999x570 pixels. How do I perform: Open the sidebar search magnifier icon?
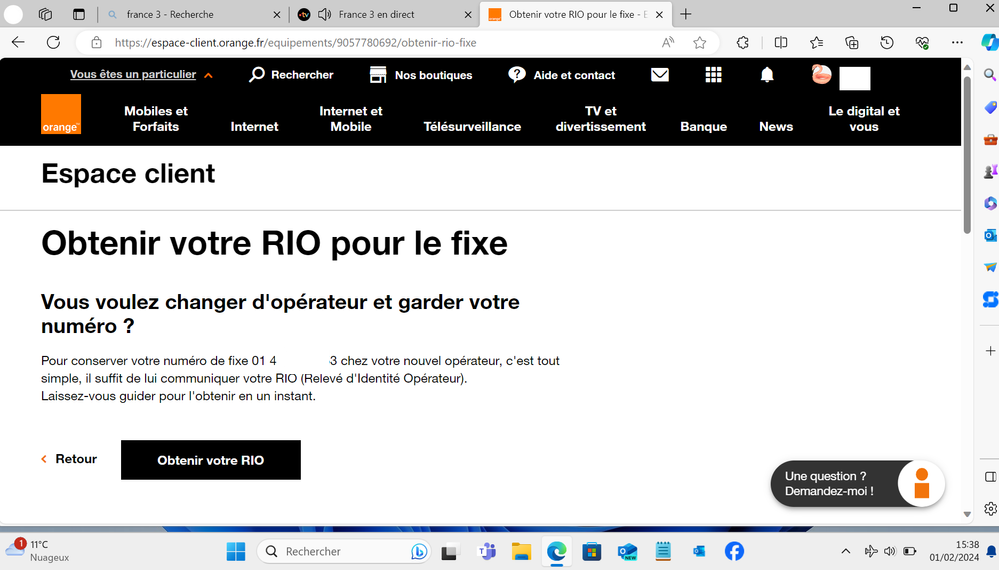pos(990,75)
